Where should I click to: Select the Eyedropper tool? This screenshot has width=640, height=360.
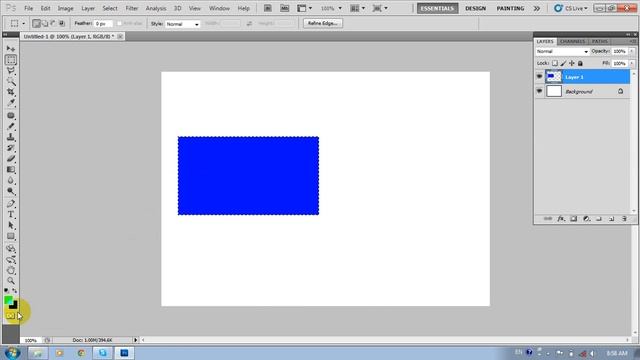(11, 102)
